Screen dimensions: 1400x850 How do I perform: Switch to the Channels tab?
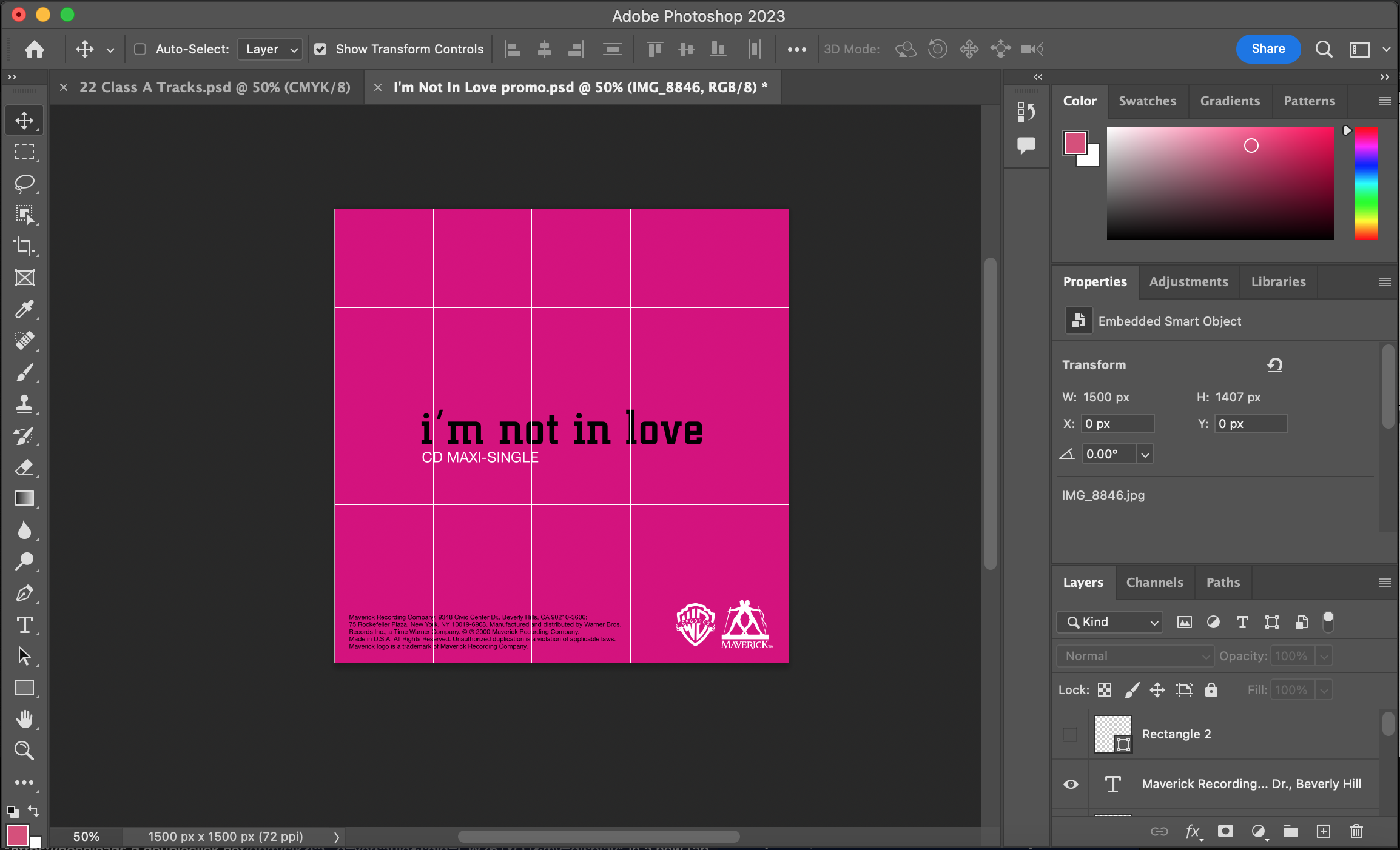pos(1154,582)
